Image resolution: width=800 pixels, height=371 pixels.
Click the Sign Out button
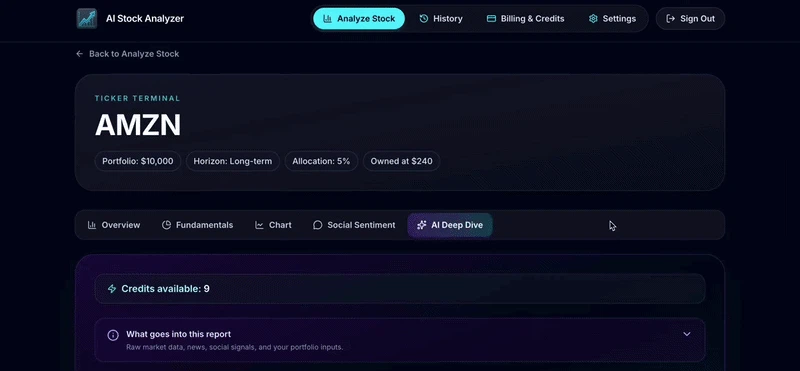click(690, 18)
